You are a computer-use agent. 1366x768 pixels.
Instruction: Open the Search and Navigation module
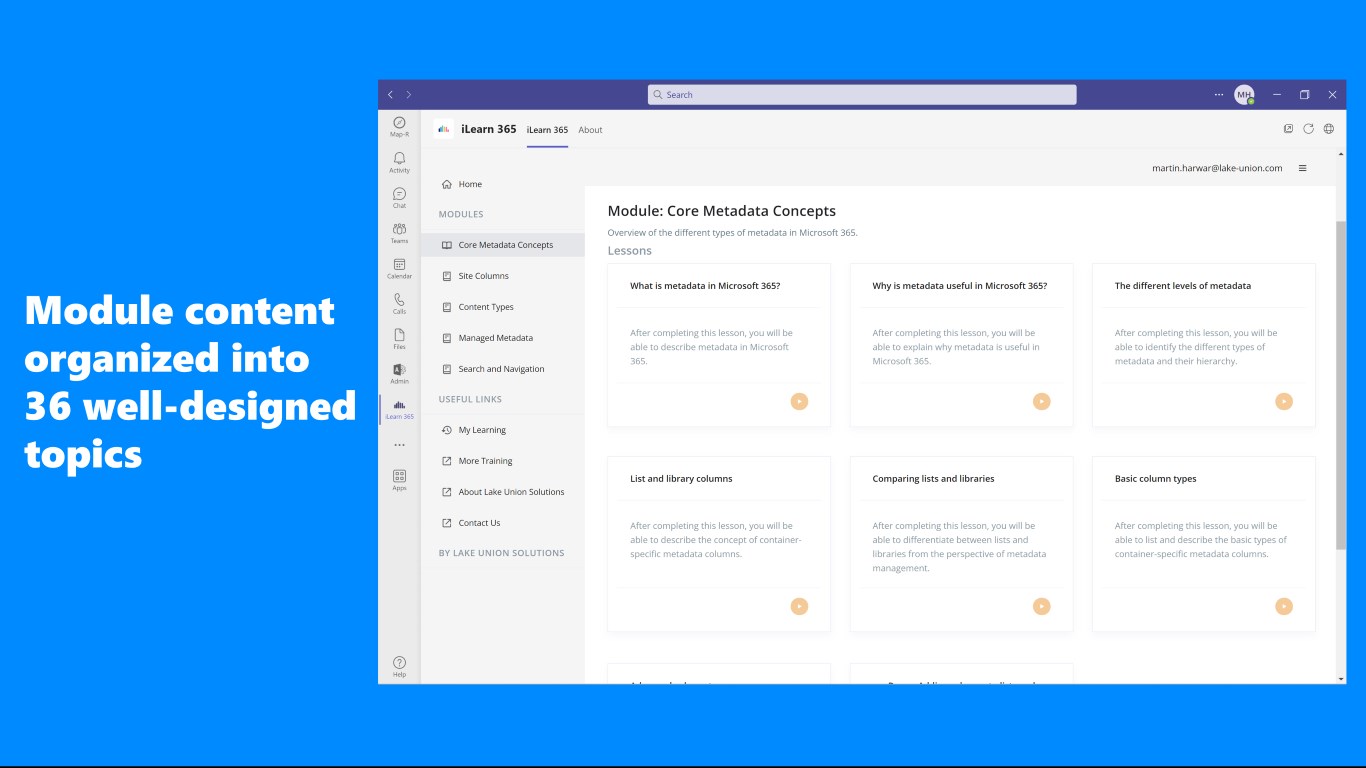point(502,369)
